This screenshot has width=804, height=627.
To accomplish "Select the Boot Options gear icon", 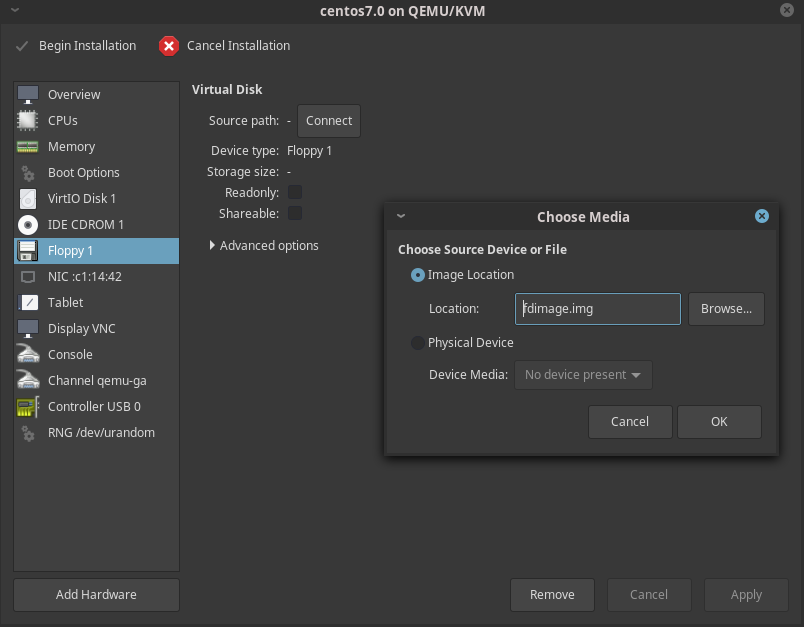I will tap(28, 172).
